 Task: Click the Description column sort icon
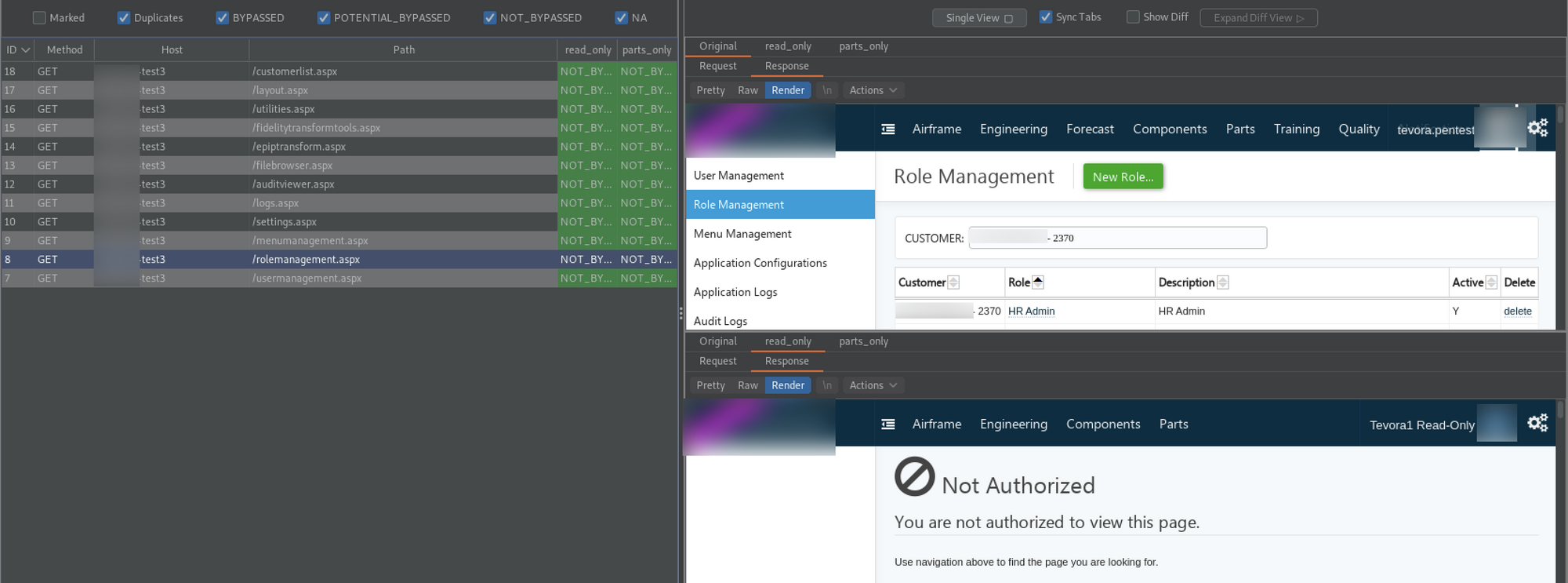(x=1222, y=282)
